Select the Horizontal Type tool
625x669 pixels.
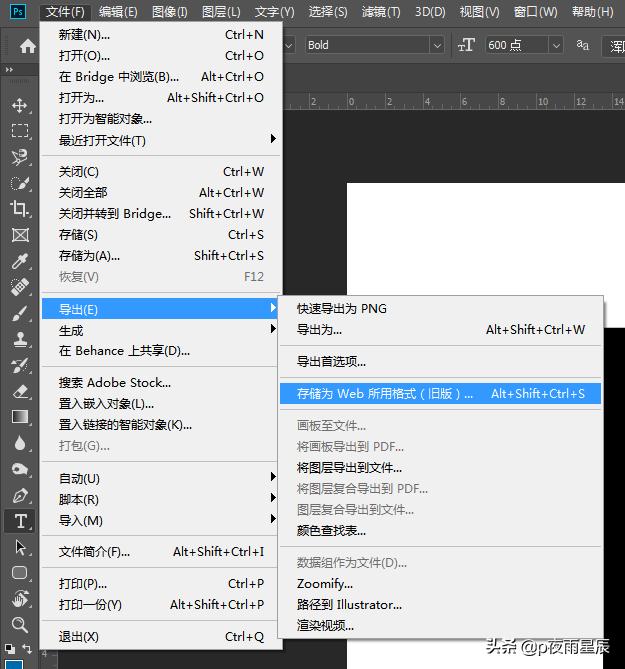click(20, 521)
